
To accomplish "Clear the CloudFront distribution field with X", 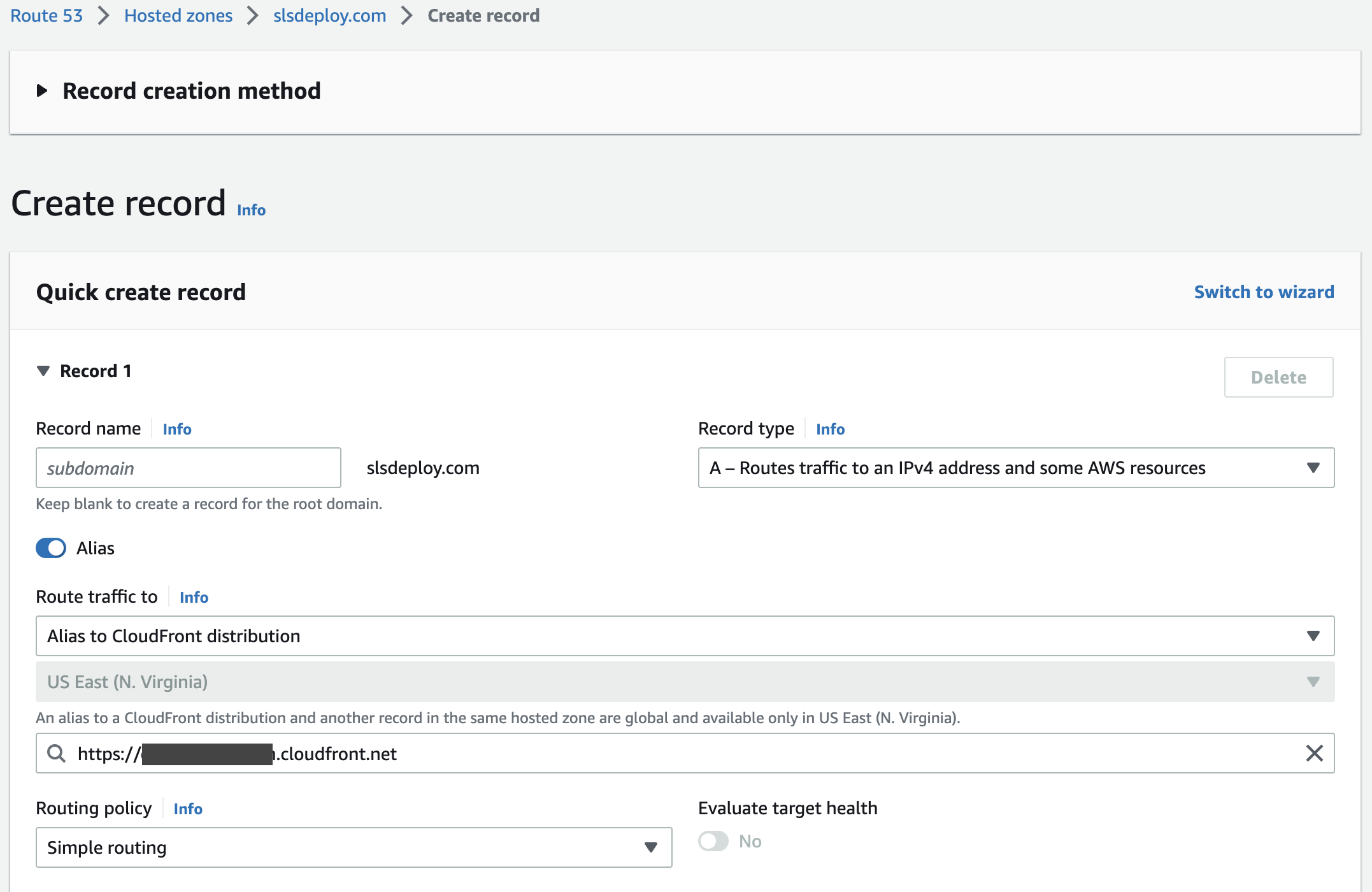I will (x=1314, y=753).
